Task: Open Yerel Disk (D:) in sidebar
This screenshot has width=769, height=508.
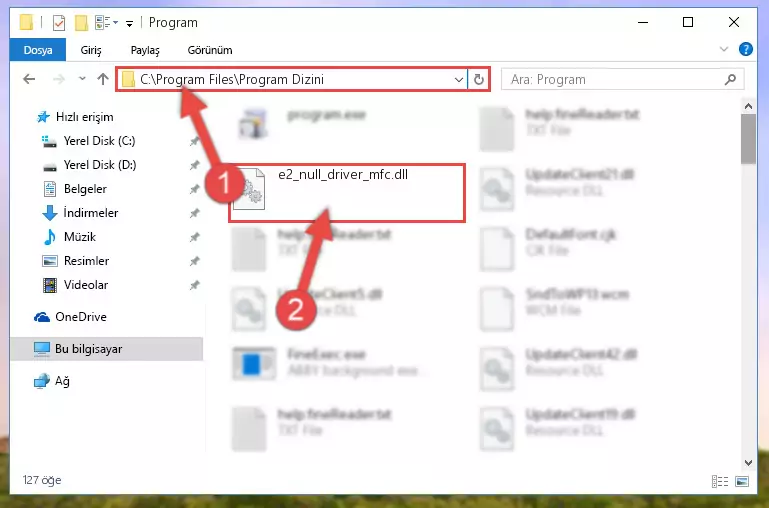Action: click(x=100, y=165)
